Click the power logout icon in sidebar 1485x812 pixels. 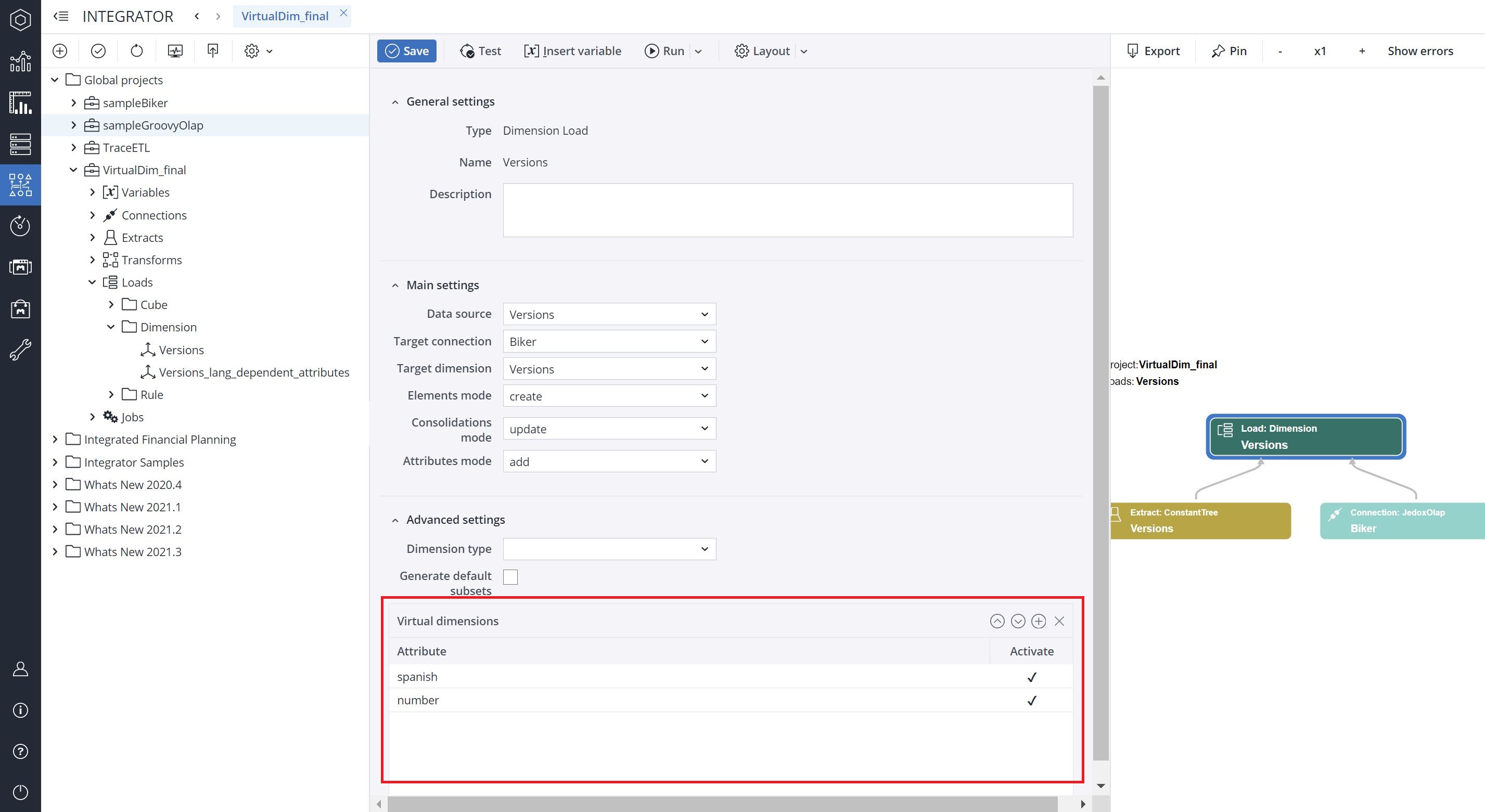pos(20,792)
